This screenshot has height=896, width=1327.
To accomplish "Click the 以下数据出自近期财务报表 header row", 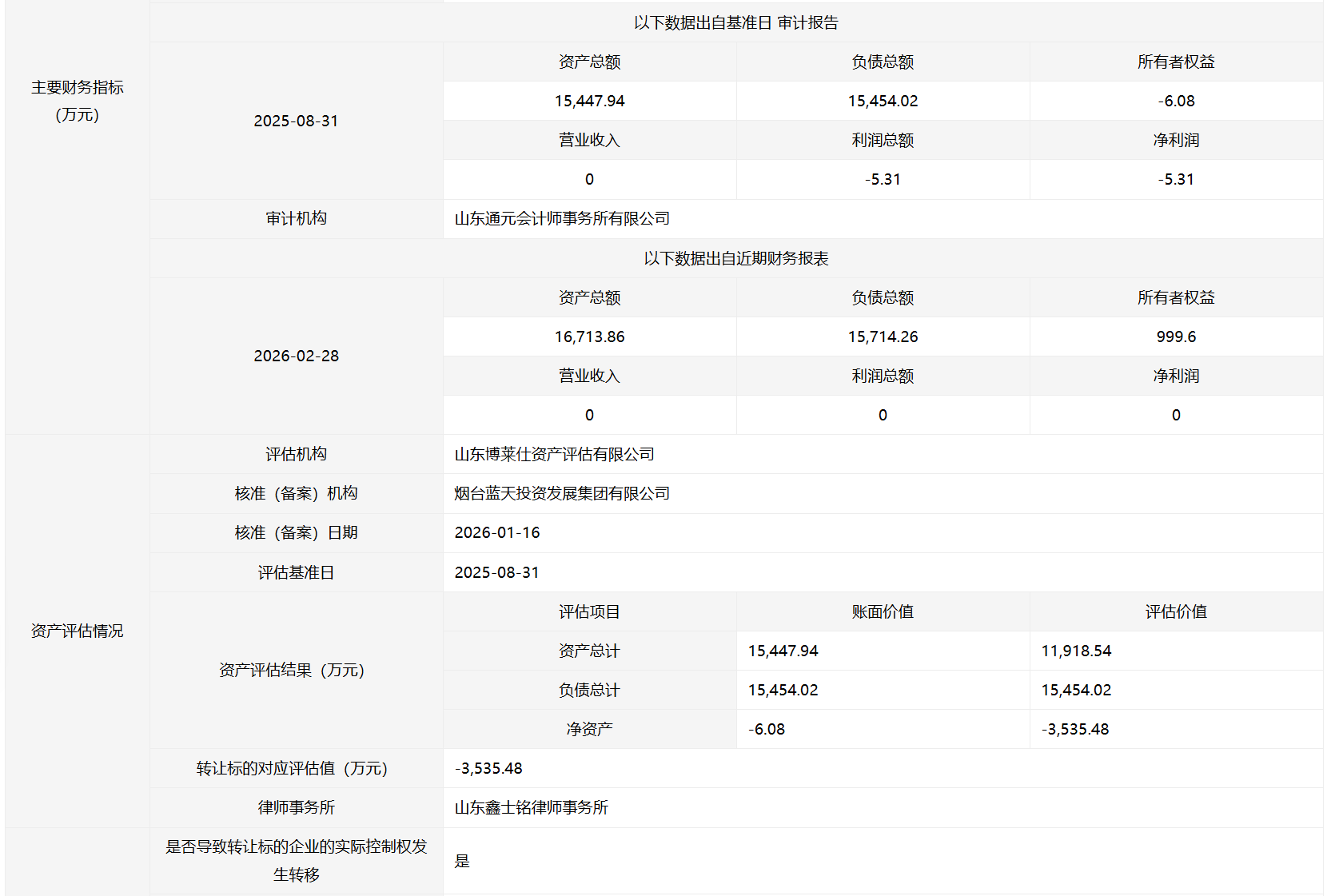I will (735, 259).
